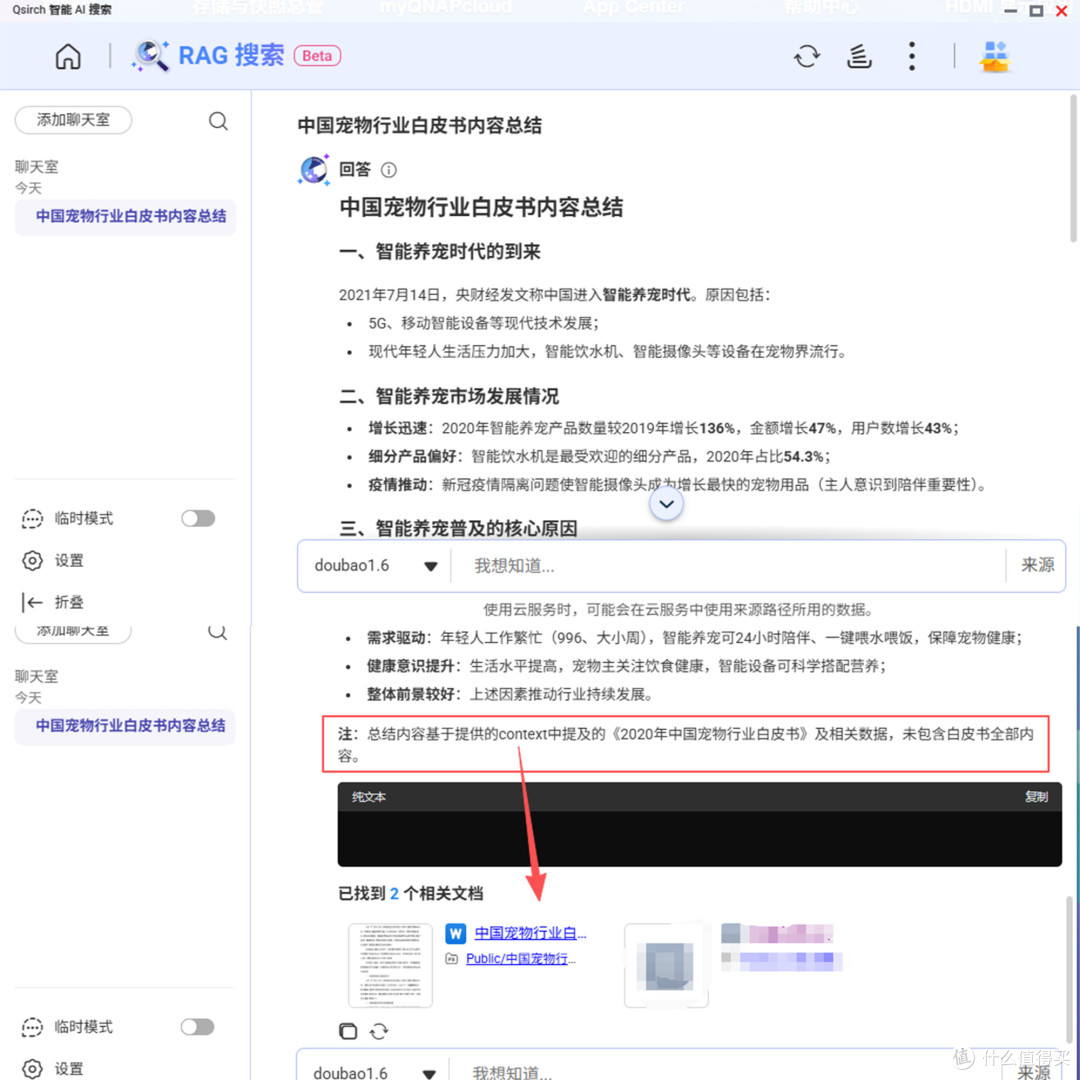Image resolution: width=1080 pixels, height=1080 pixels.
Task: Go to the home page icon
Action: [68, 56]
